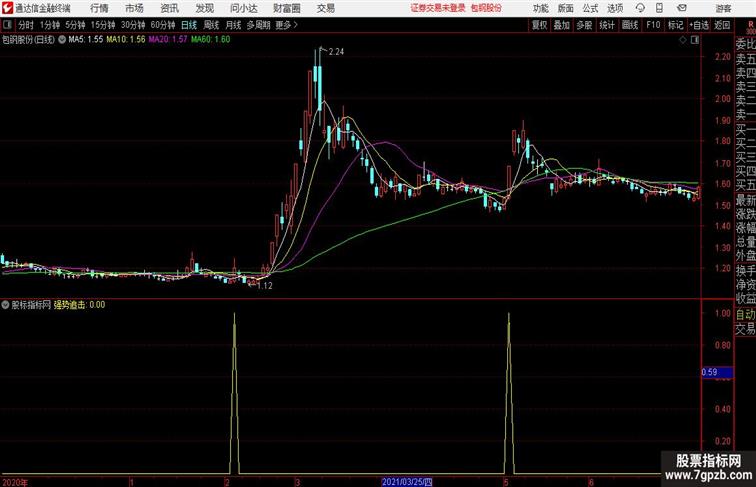Click the red 包钢股份 stock link
The image size is (756, 487).
pos(486,8)
